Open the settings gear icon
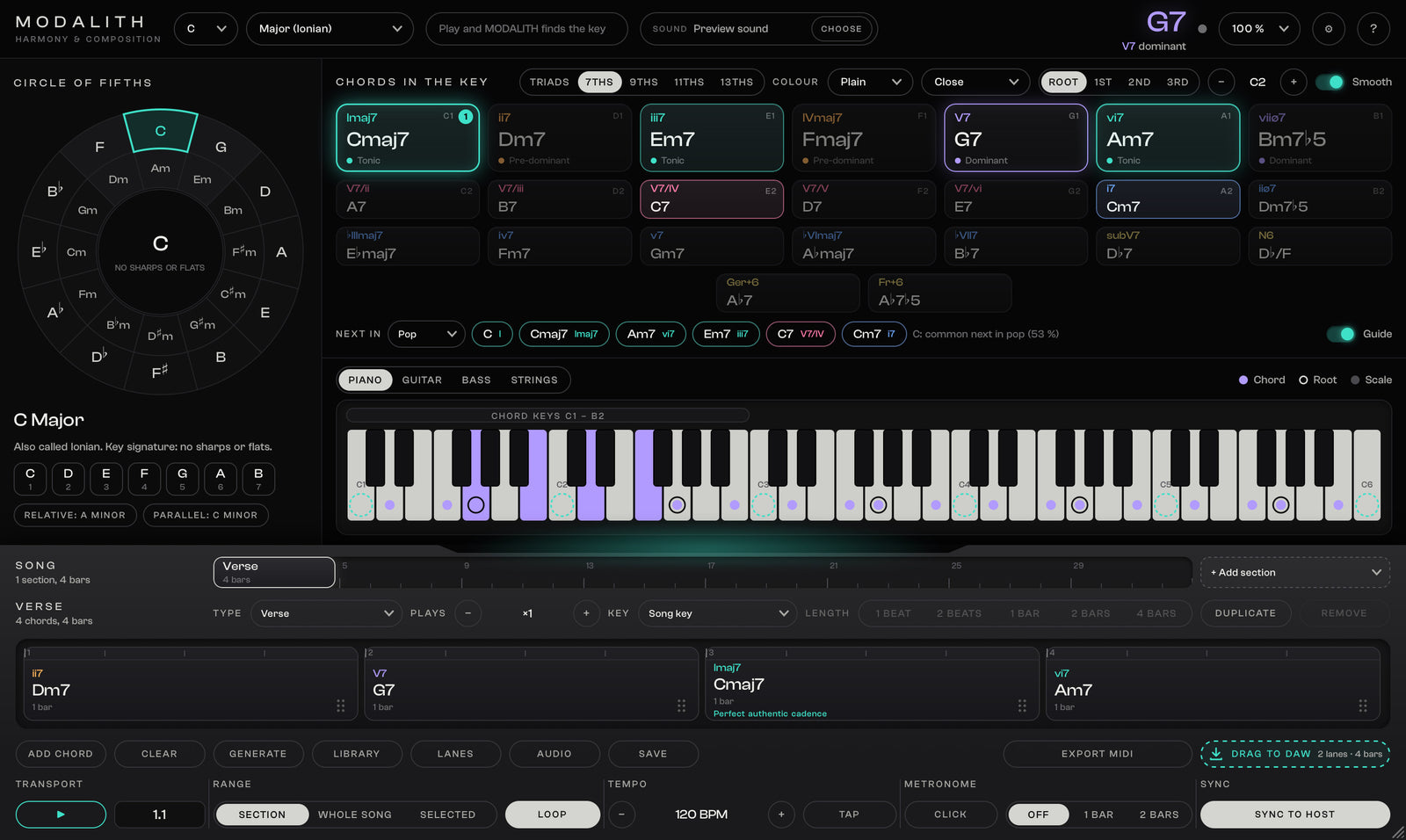1406x840 pixels. 1328,29
